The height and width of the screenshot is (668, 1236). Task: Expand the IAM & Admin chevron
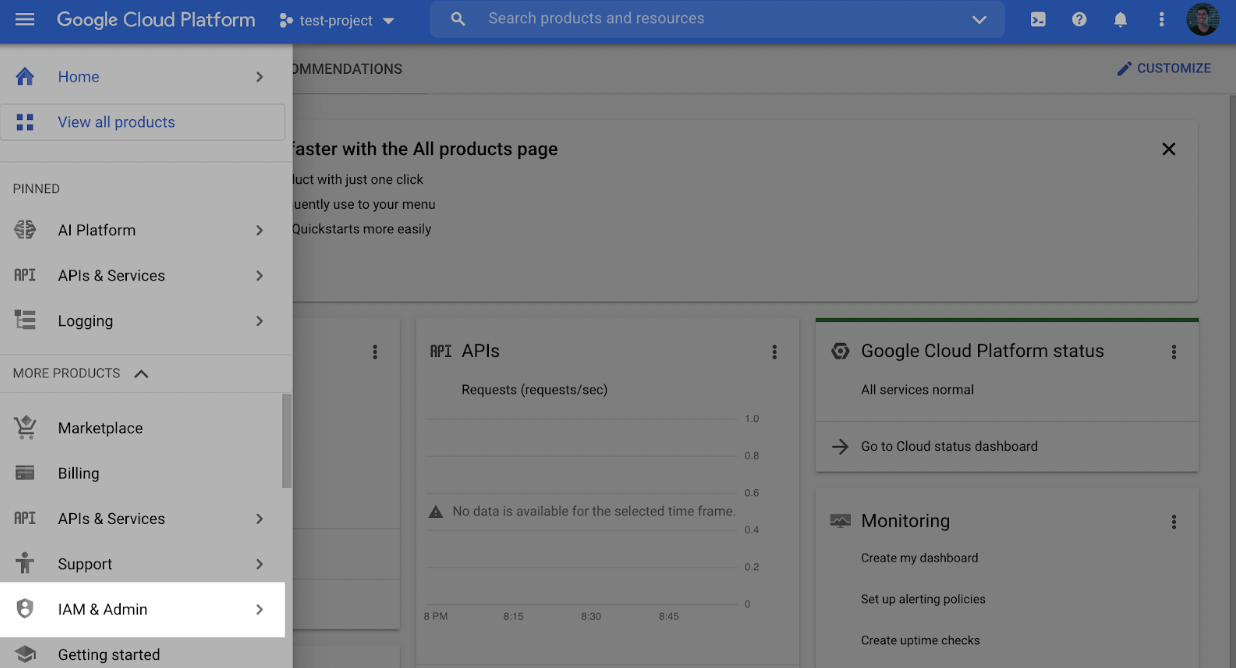pos(259,609)
